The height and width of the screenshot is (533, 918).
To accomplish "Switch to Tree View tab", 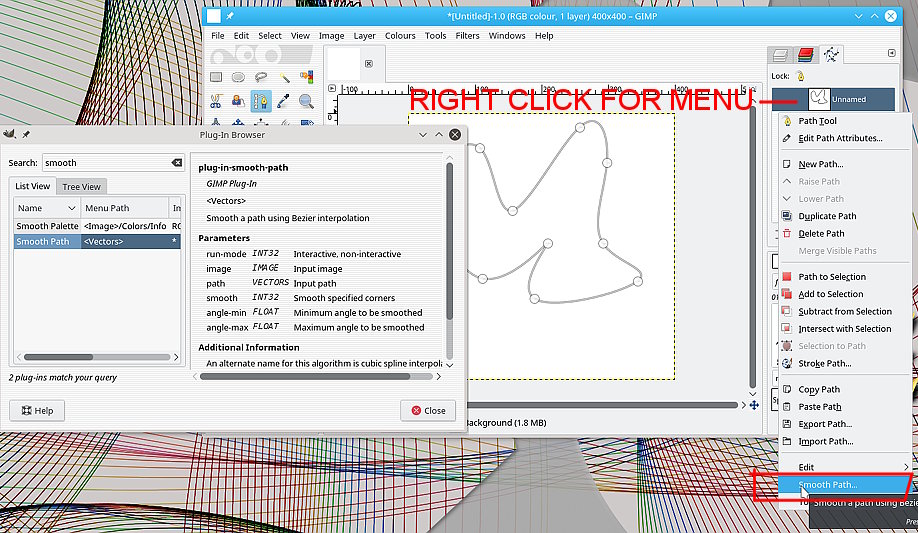I will (82, 187).
